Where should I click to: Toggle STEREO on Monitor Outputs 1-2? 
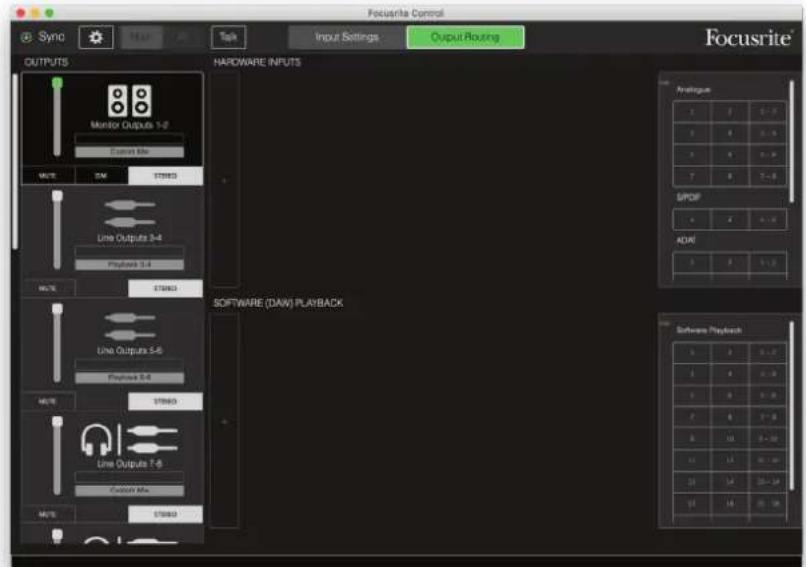pos(165,176)
